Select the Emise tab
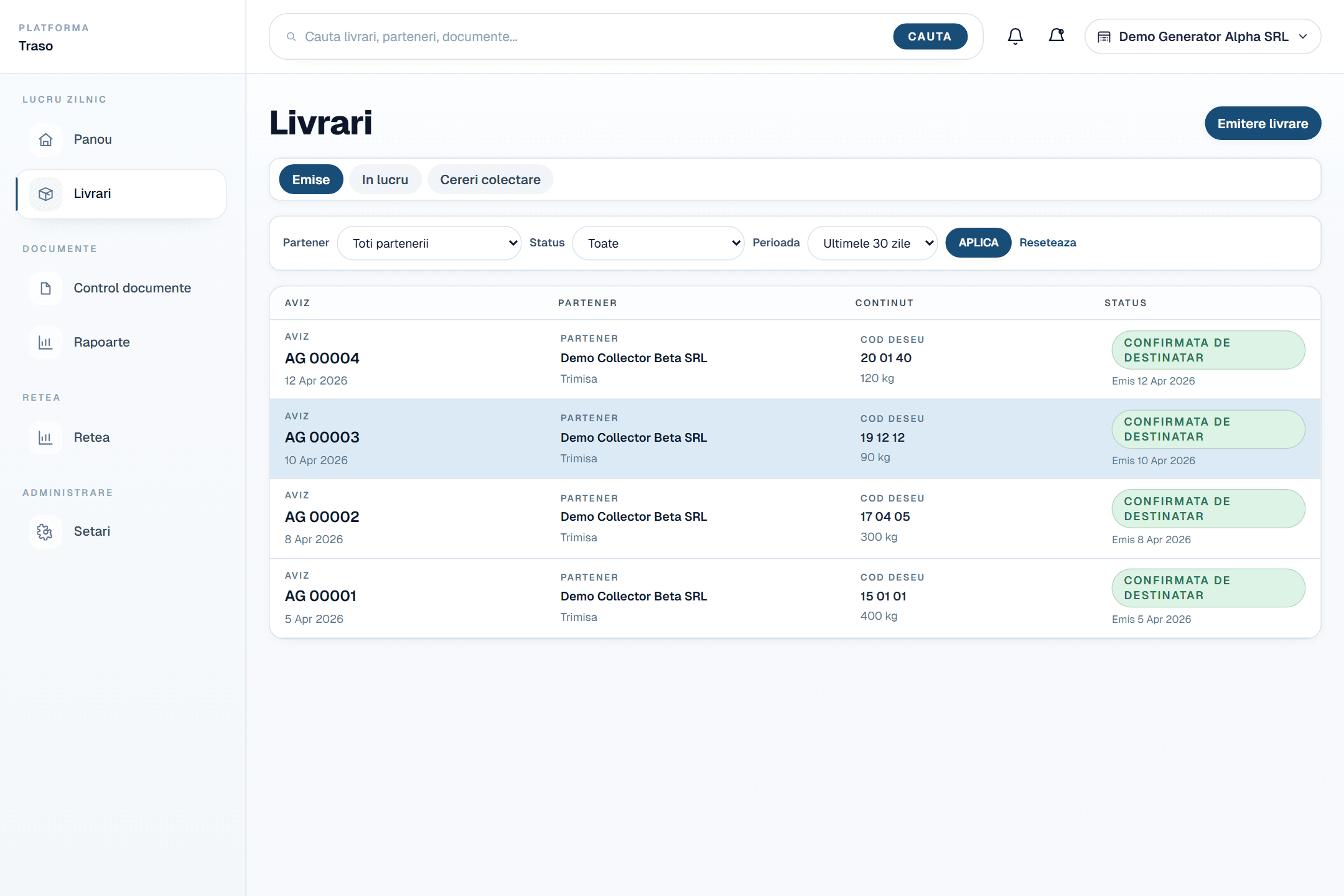Image resolution: width=1344 pixels, height=896 pixels. point(310,180)
